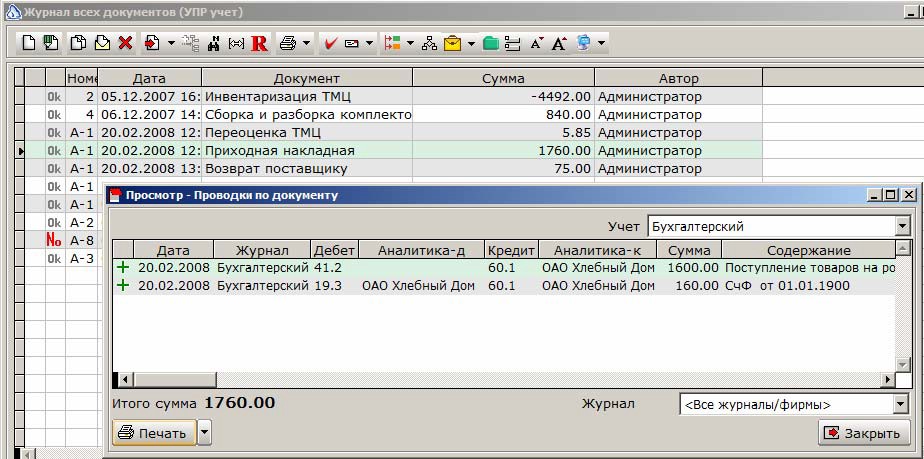Click the red No status cell for A-8
The width and height of the screenshot is (924, 459).
point(54,240)
